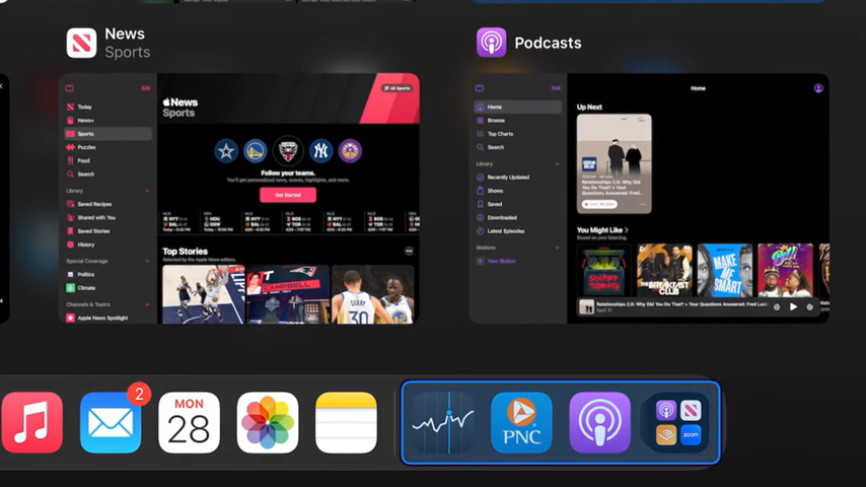
Task: Collapse the Library section in News
Action: tap(147, 191)
